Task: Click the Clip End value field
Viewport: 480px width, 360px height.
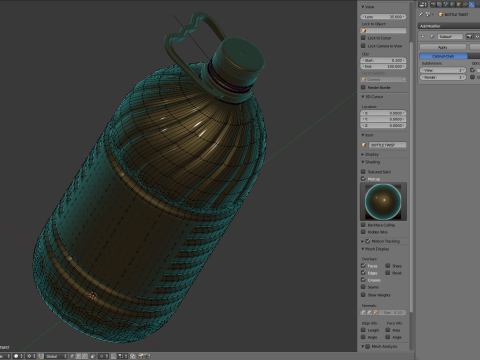Action: [383, 66]
